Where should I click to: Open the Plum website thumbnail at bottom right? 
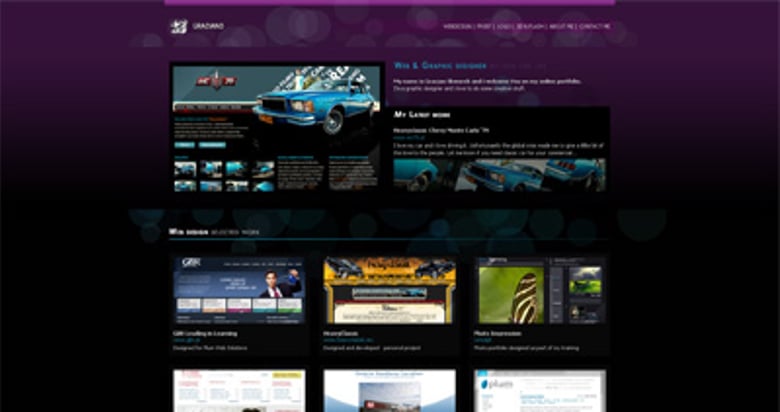(540, 391)
